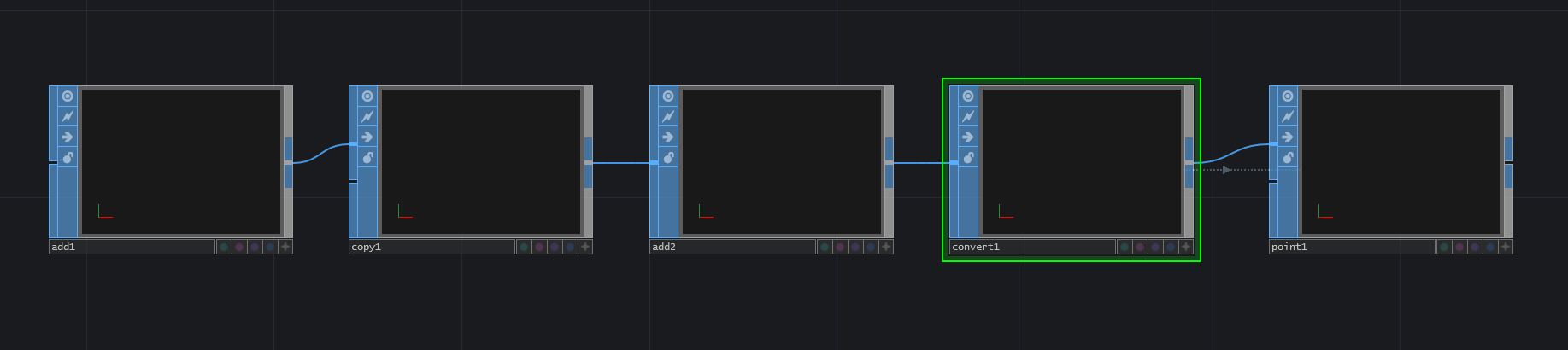The width and height of the screenshot is (1568, 350).
Task: Click the Viewer circle flag on point1
Action: pyautogui.click(x=1288, y=96)
